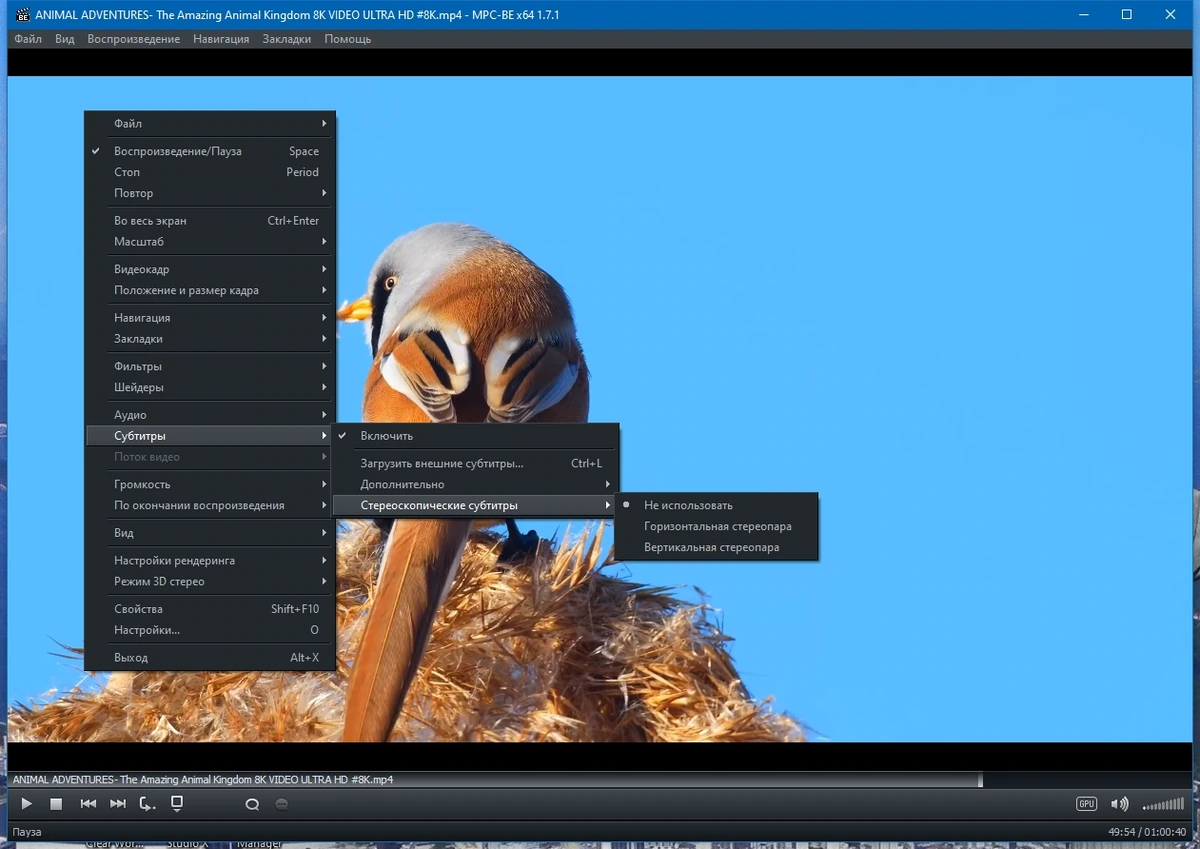Uncheck Включить in the subtitles submenu
The image size is (1200, 849).
475,436
